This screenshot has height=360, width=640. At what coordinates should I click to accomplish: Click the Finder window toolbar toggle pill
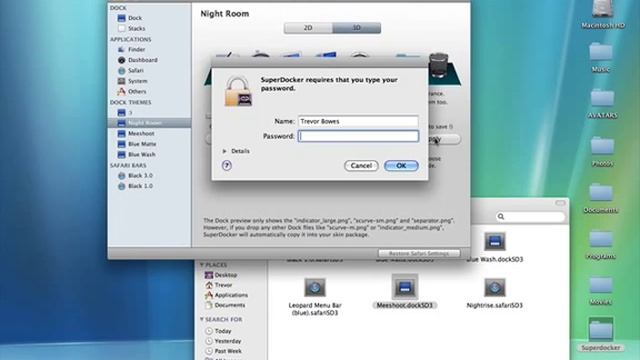(x=560, y=203)
